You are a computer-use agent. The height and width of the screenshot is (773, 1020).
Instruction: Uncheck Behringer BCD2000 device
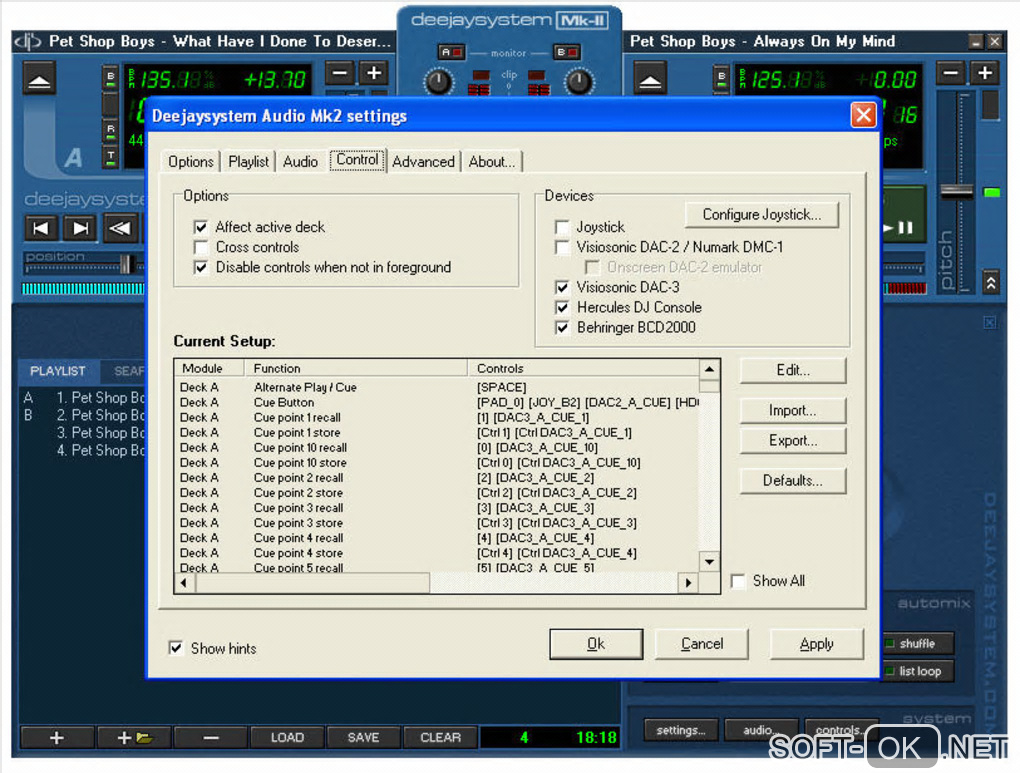tap(562, 327)
